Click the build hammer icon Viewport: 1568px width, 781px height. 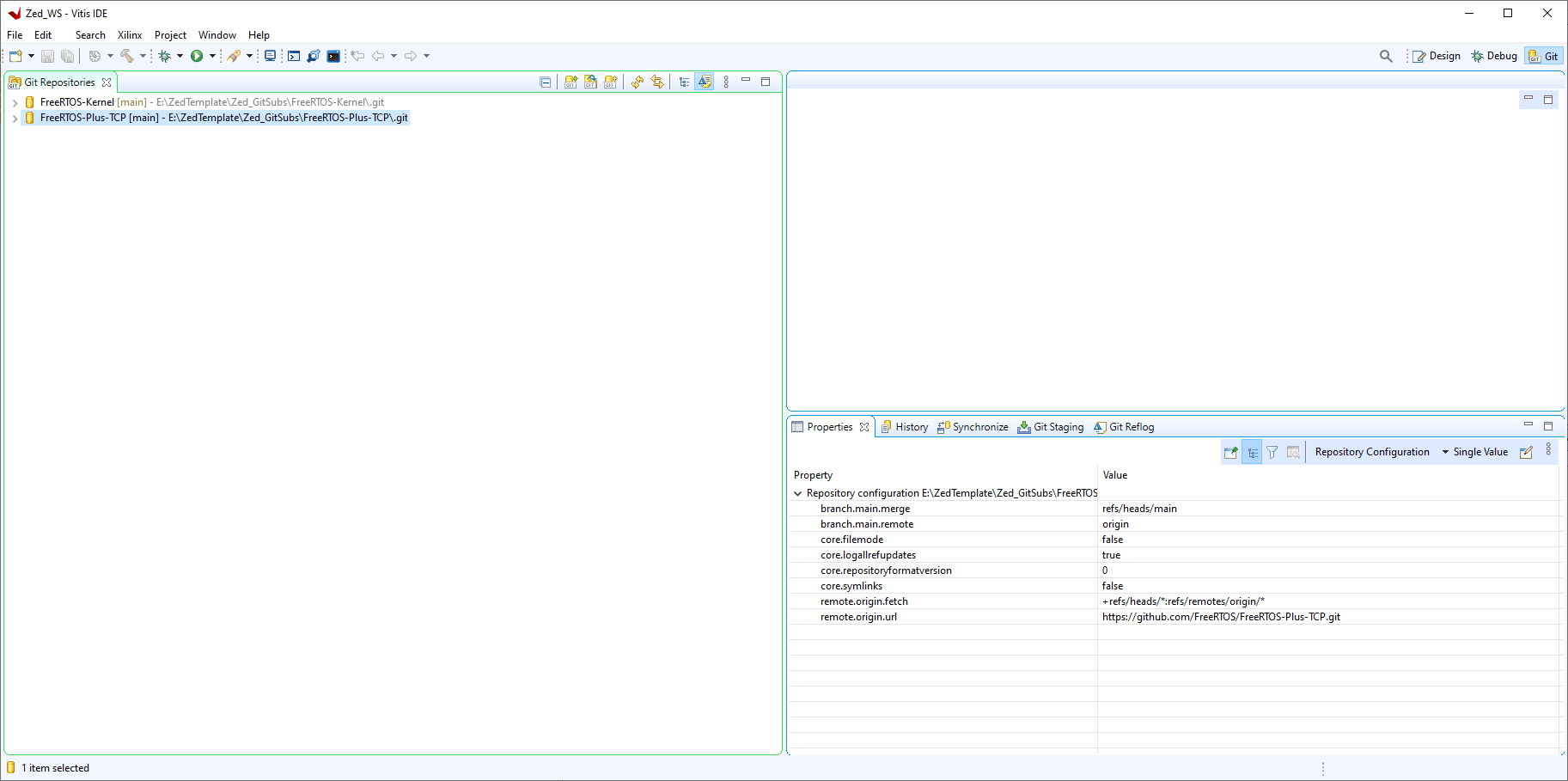click(x=127, y=56)
